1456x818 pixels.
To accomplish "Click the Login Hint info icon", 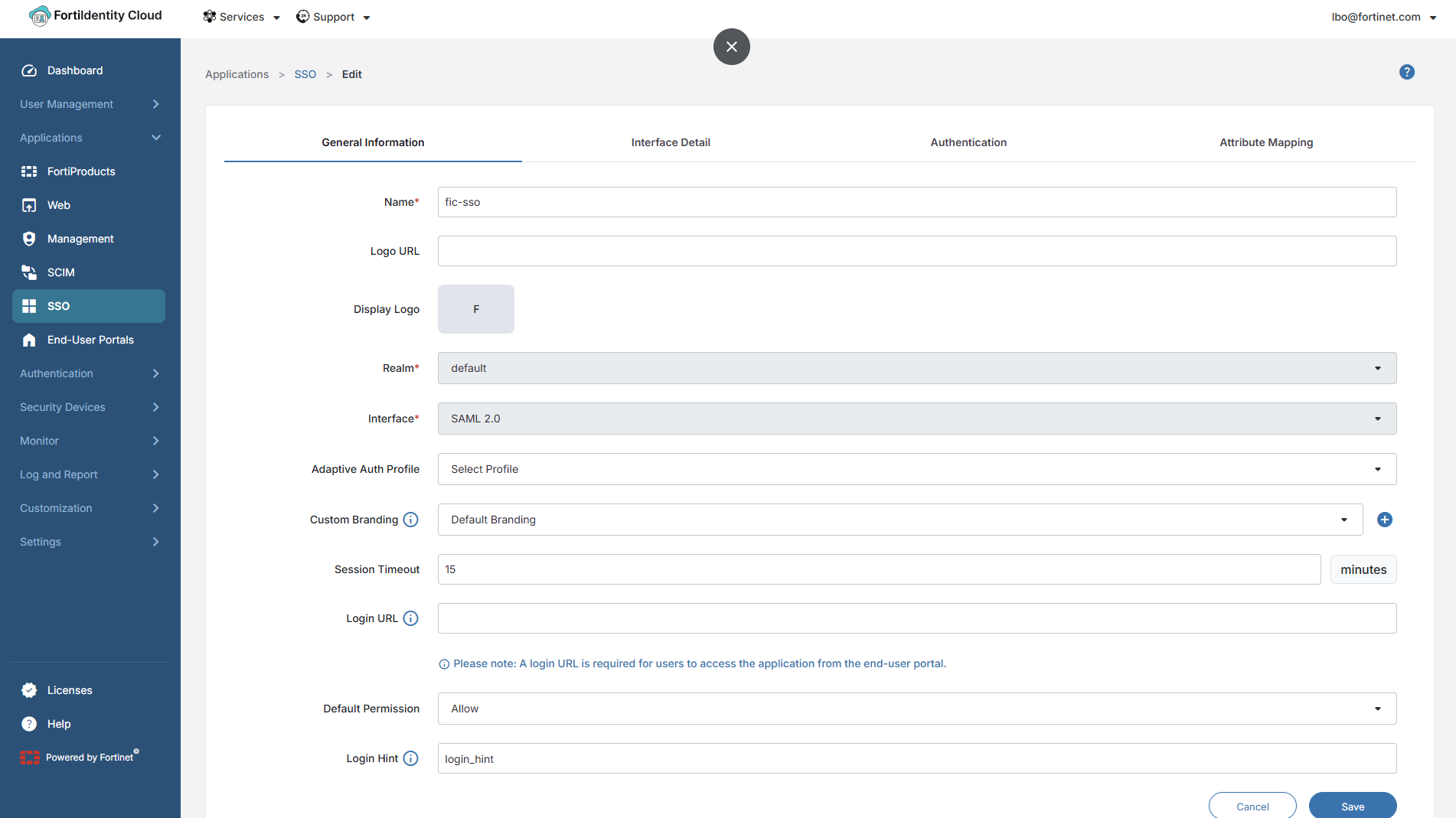I will [411, 758].
